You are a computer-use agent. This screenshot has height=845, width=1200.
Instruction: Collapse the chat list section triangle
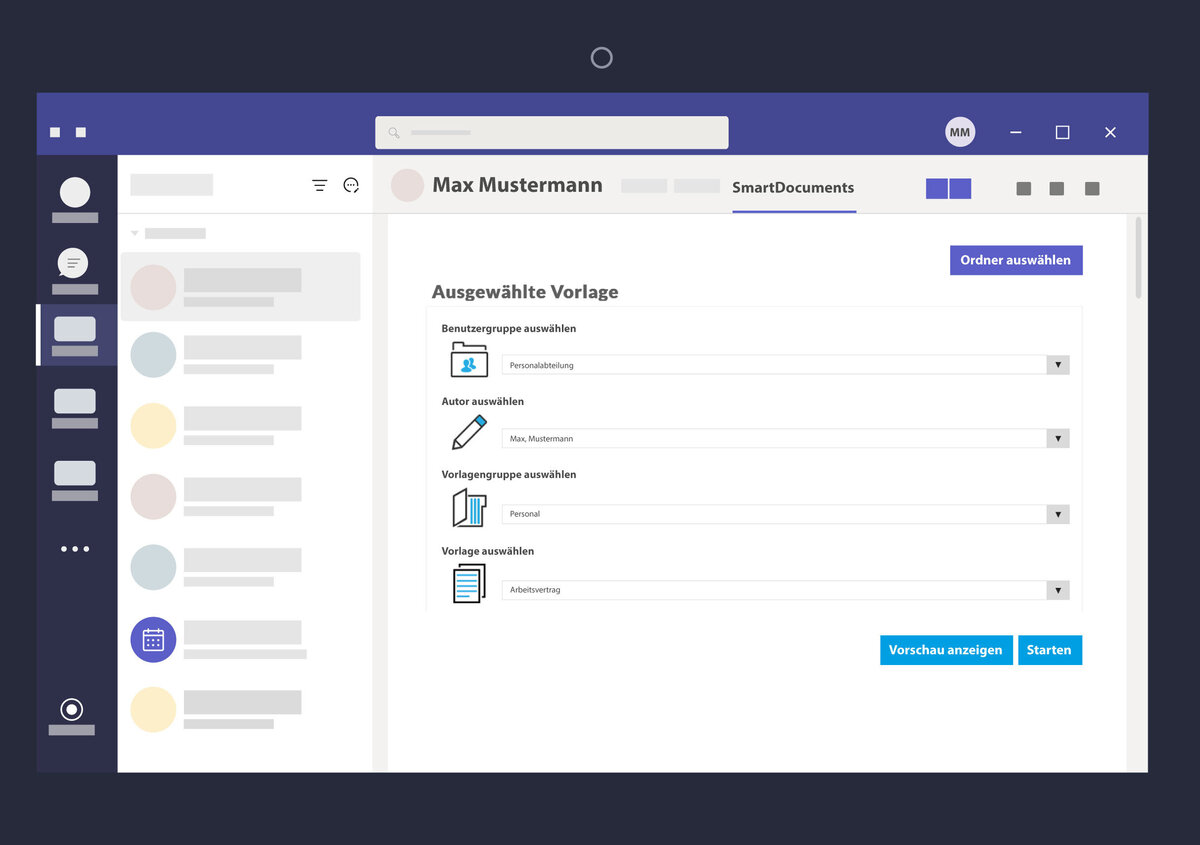click(x=135, y=233)
